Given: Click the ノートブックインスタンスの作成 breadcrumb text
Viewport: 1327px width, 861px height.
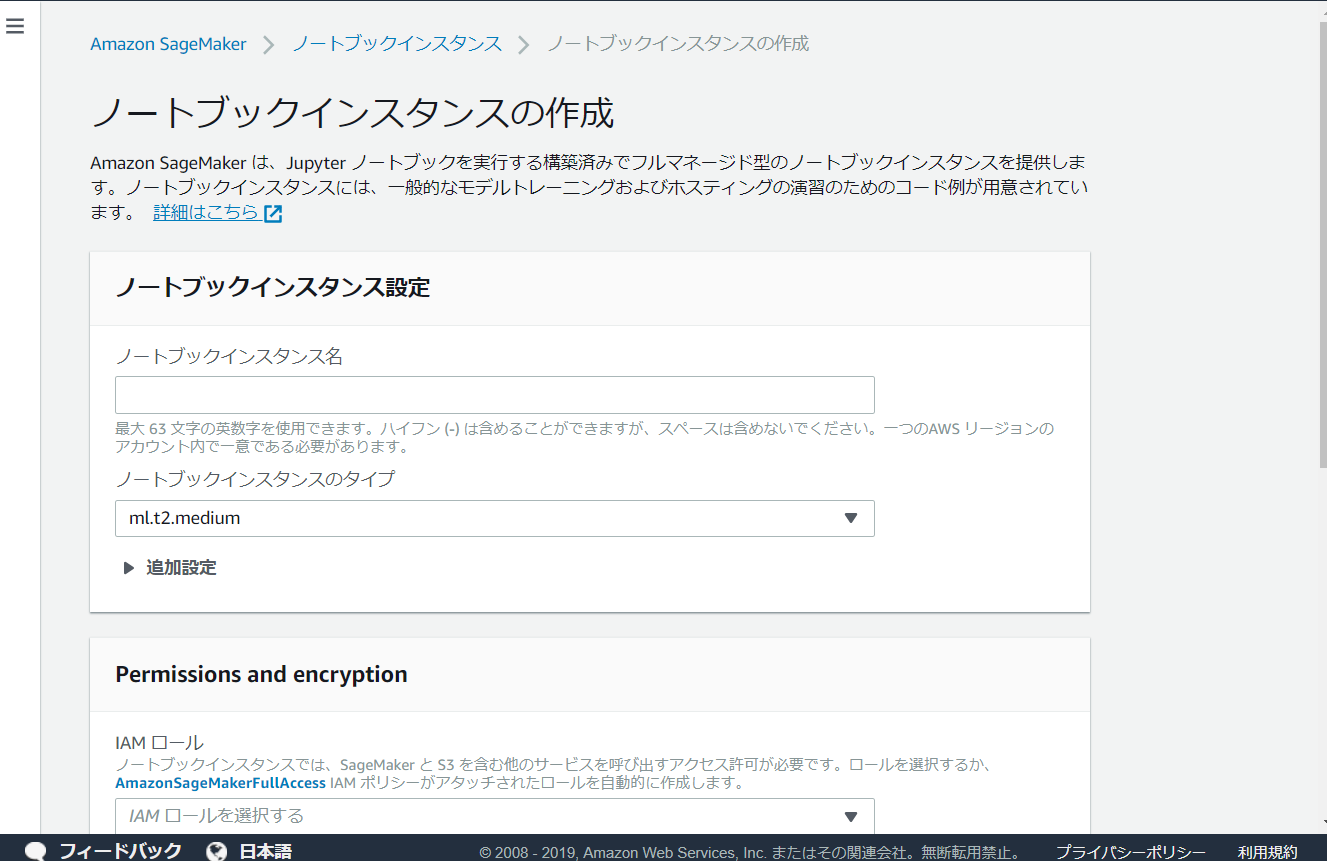Looking at the screenshot, I should 678,44.
